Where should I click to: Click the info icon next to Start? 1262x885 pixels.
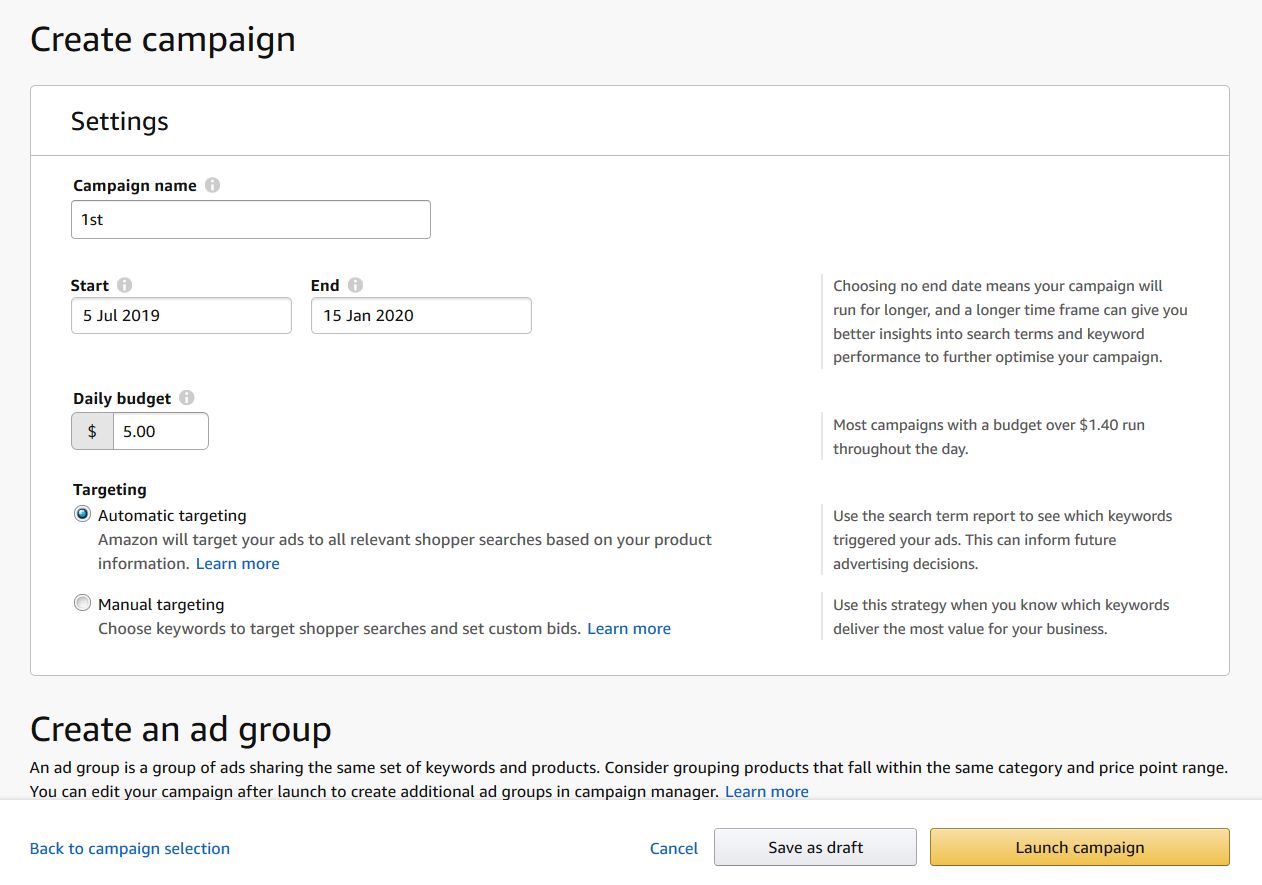click(125, 285)
